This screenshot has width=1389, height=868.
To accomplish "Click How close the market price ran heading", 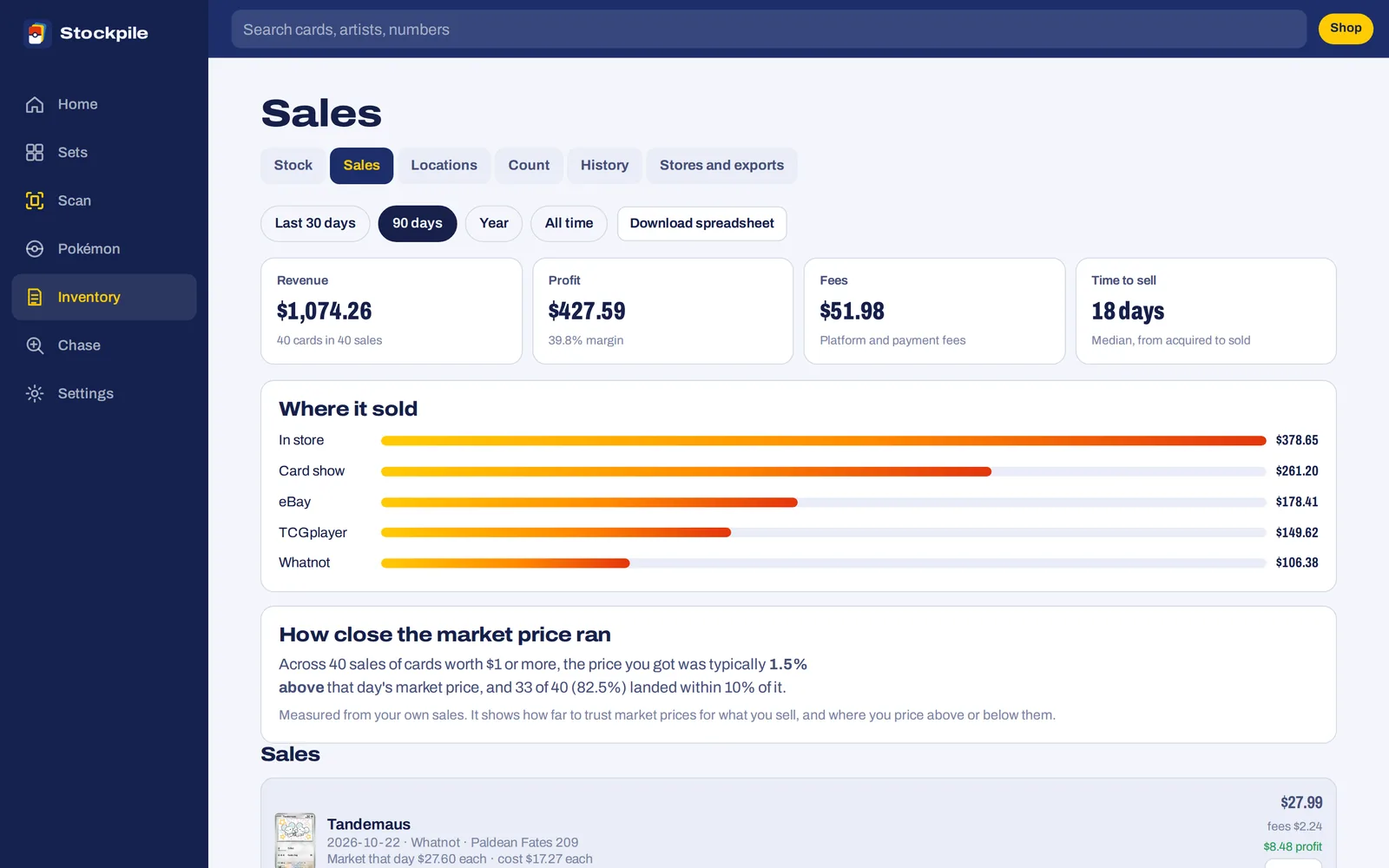I will [x=444, y=635].
